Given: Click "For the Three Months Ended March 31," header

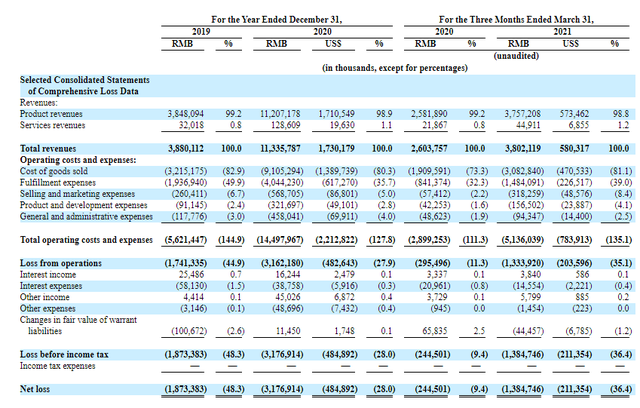Looking at the screenshot, I should click(x=516, y=19).
